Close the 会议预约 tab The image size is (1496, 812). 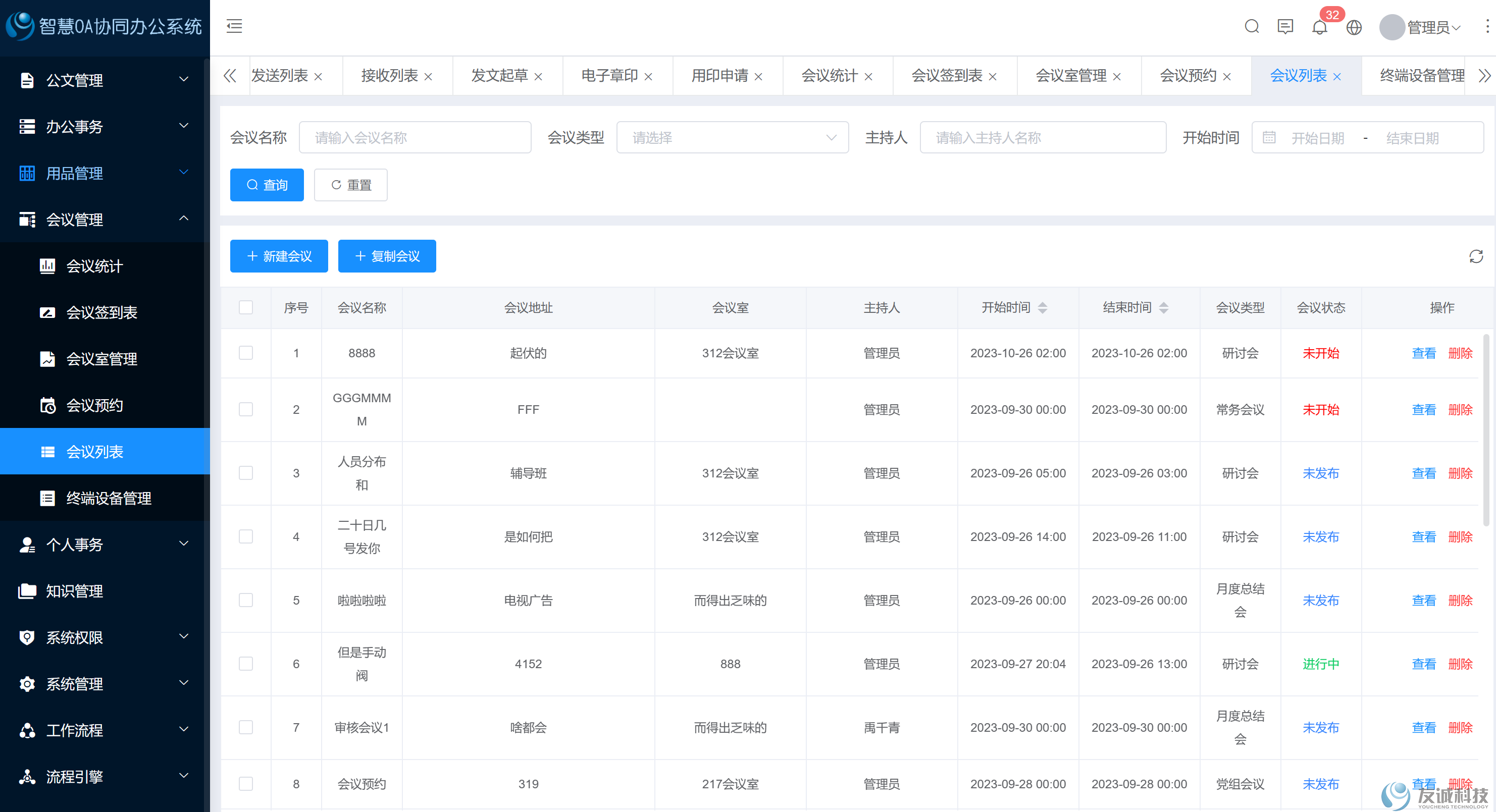pyautogui.click(x=1226, y=77)
